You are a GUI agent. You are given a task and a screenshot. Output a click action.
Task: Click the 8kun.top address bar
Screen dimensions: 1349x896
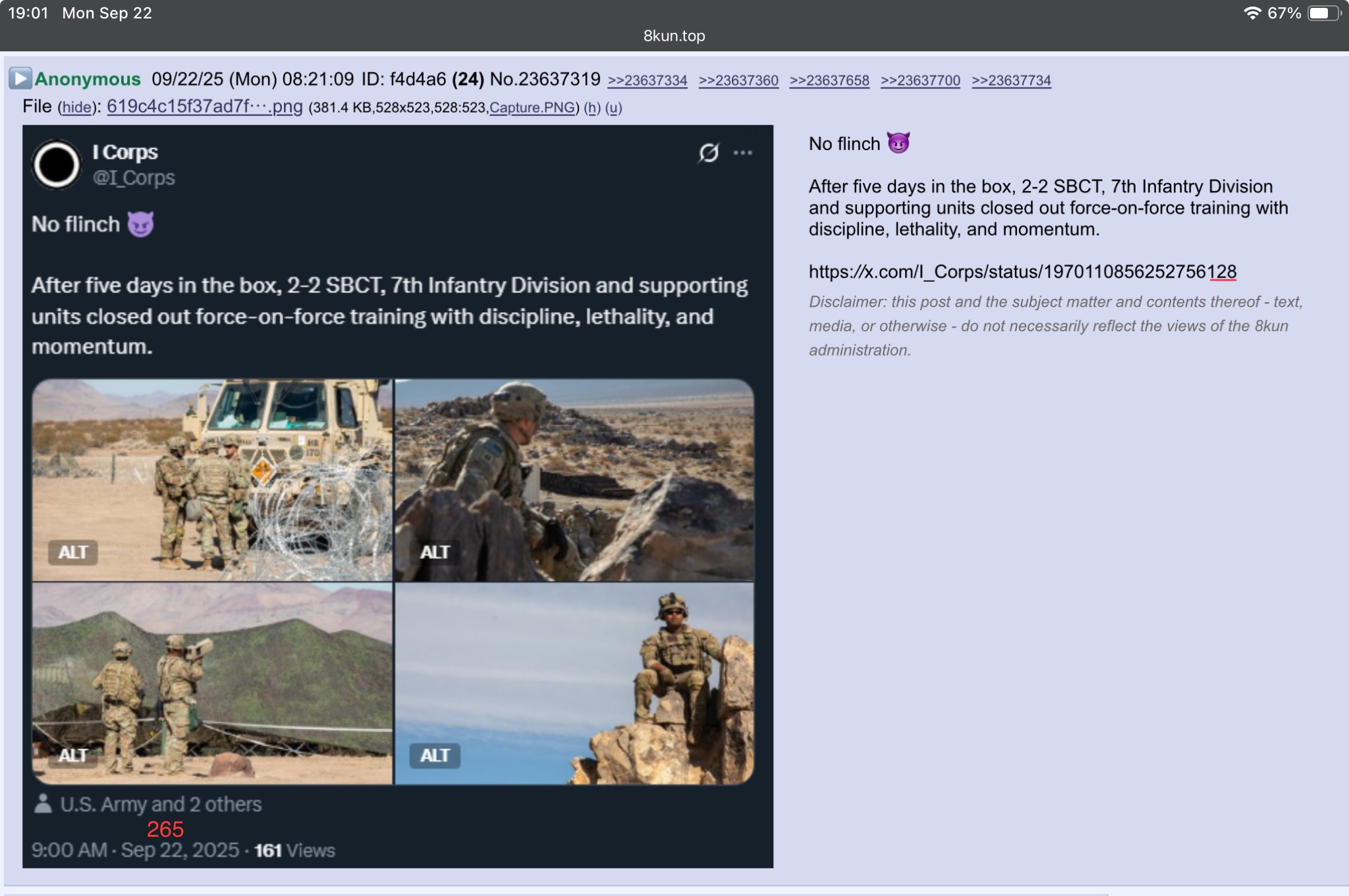click(674, 36)
